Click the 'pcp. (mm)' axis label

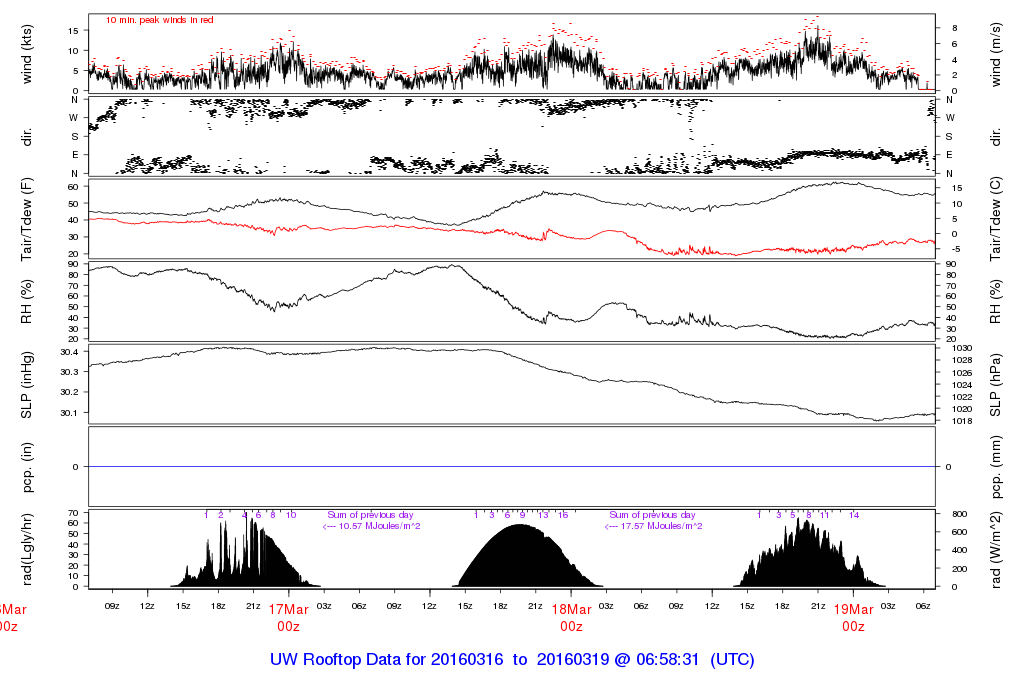(996, 467)
